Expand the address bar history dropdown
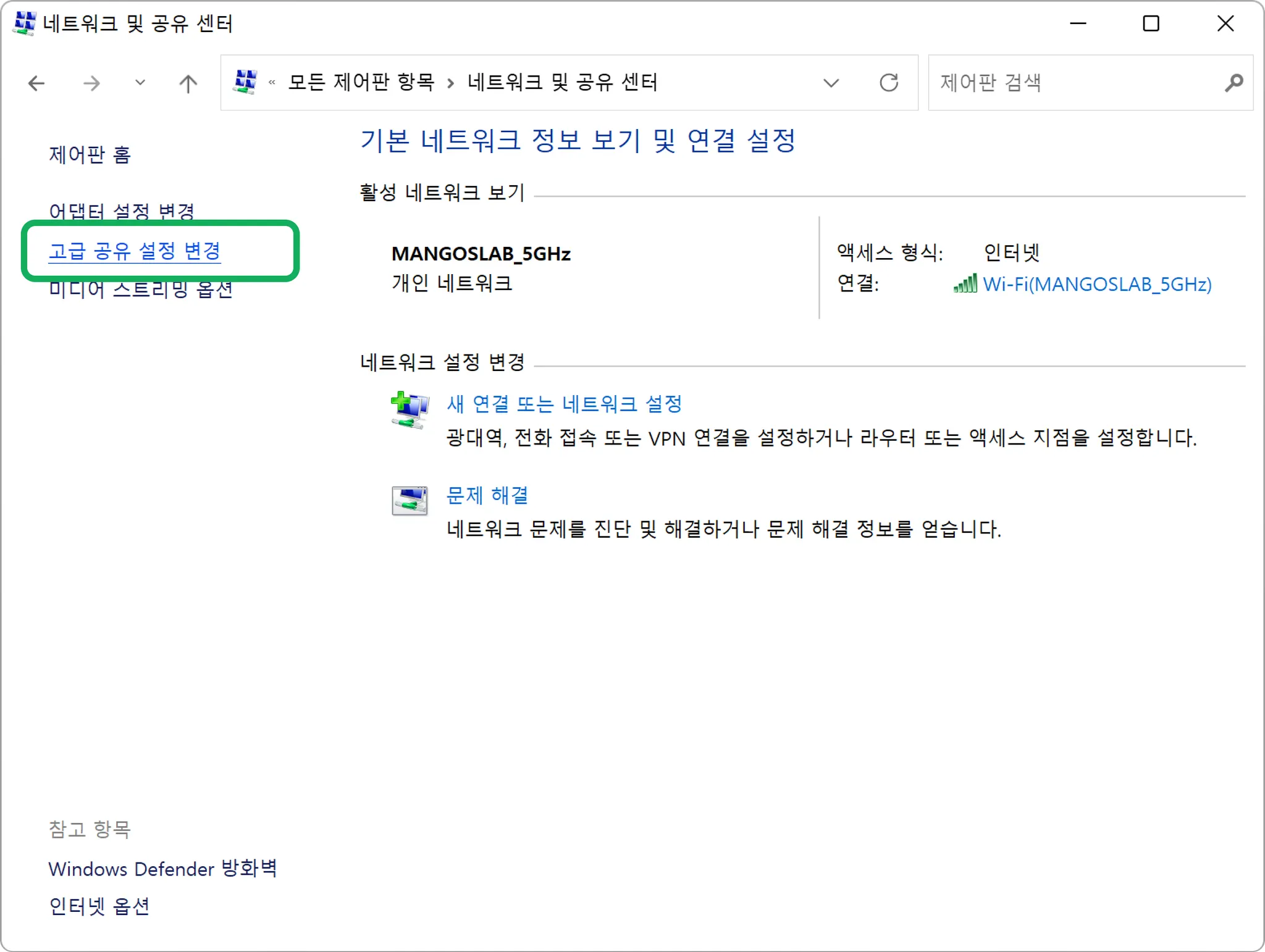1265x952 pixels. [831, 82]
